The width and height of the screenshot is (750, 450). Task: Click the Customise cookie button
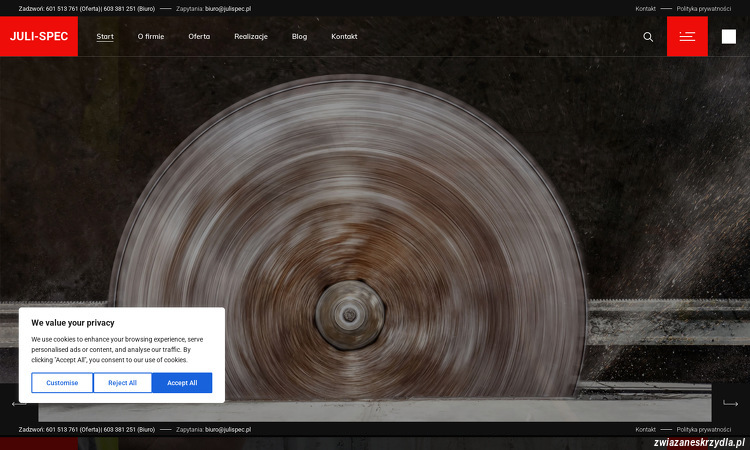click(x=62, y=383)
